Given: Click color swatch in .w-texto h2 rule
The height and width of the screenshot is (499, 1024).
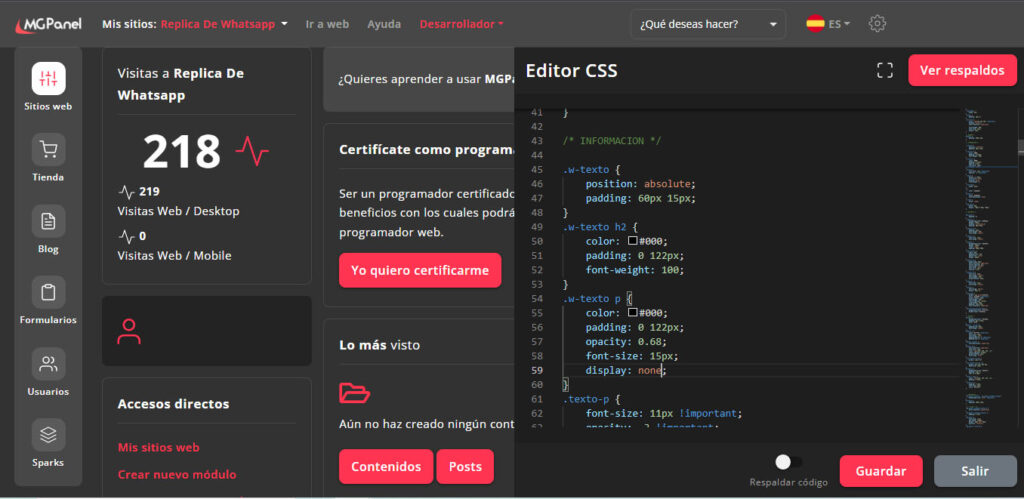Looking at the screenshot, I should pos(632,241).
